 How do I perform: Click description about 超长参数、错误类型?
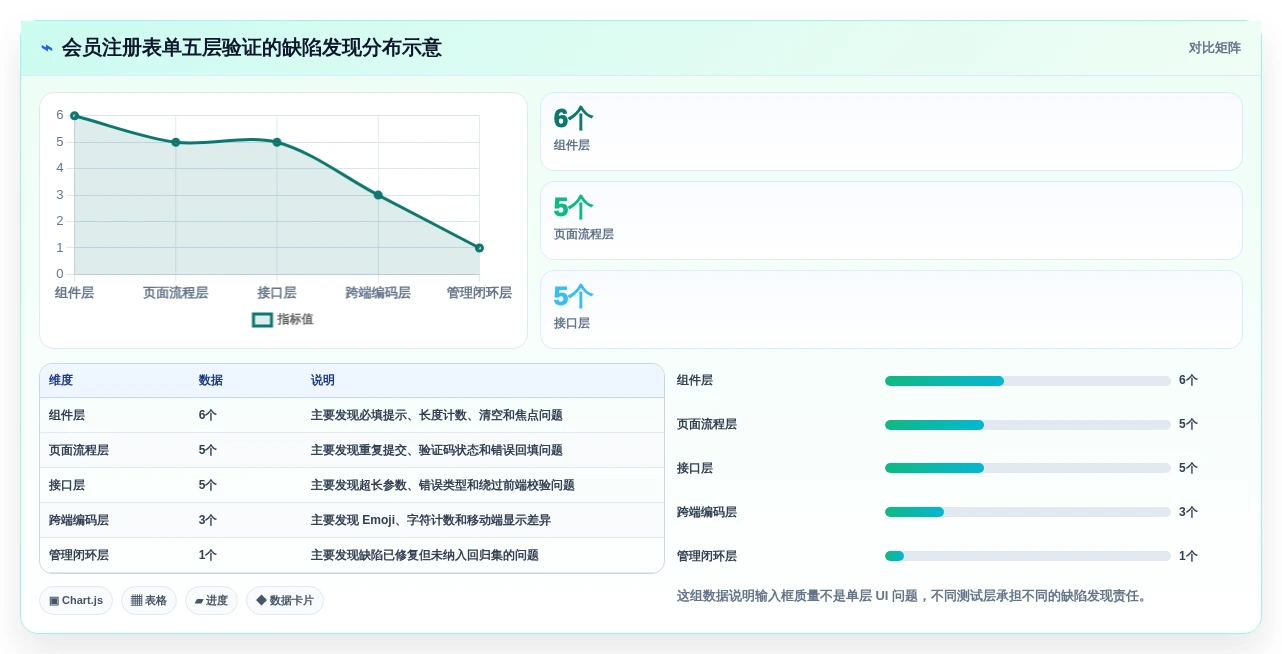pyautogui.click(x=443, y=485)
